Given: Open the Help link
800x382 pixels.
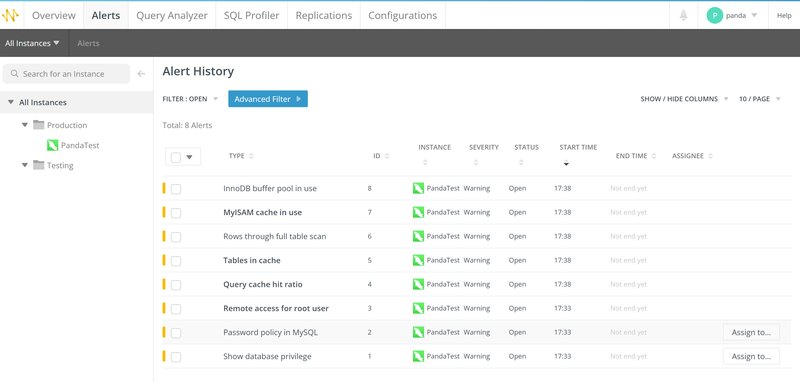Looking at the screenshot, I should [784, 15].
